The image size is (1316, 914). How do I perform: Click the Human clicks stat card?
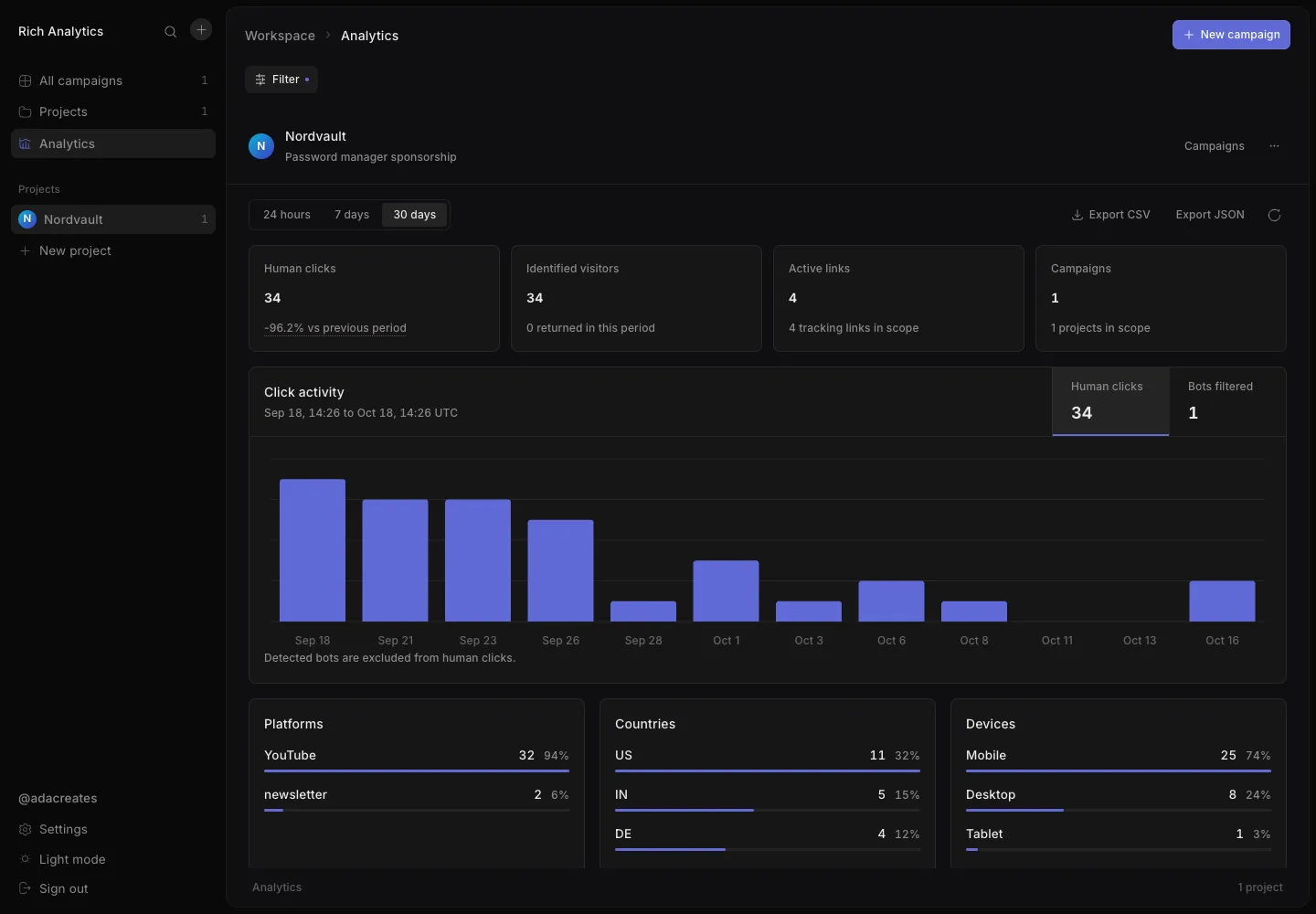374,298
